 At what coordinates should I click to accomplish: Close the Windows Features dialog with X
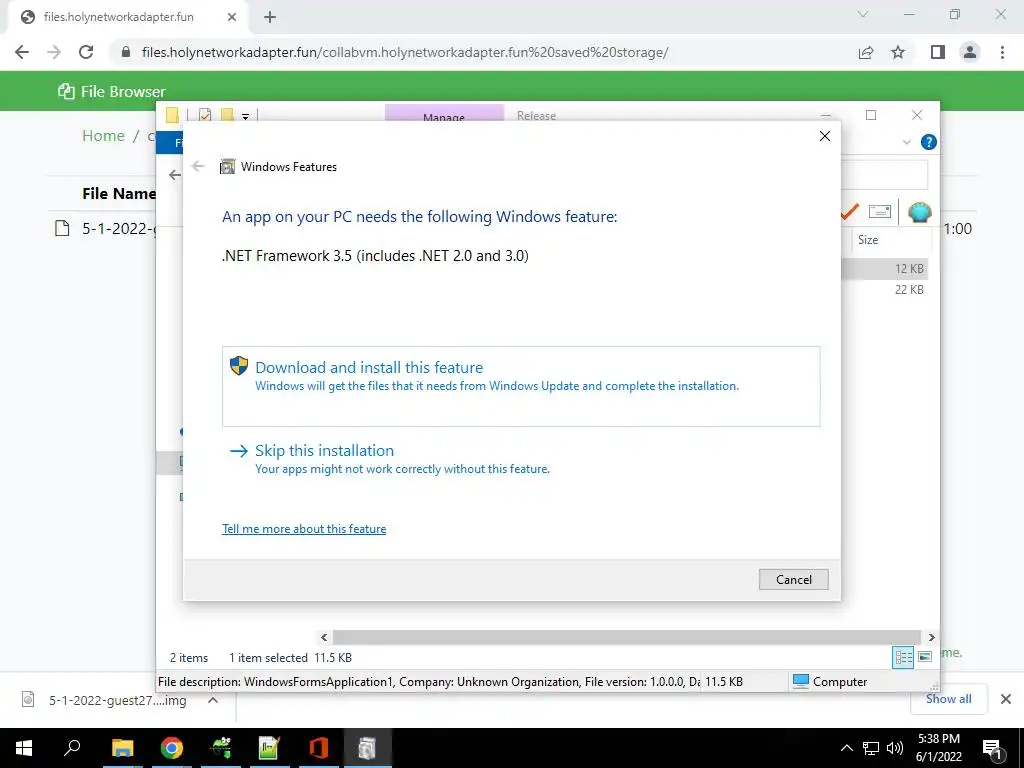[825, 136]
